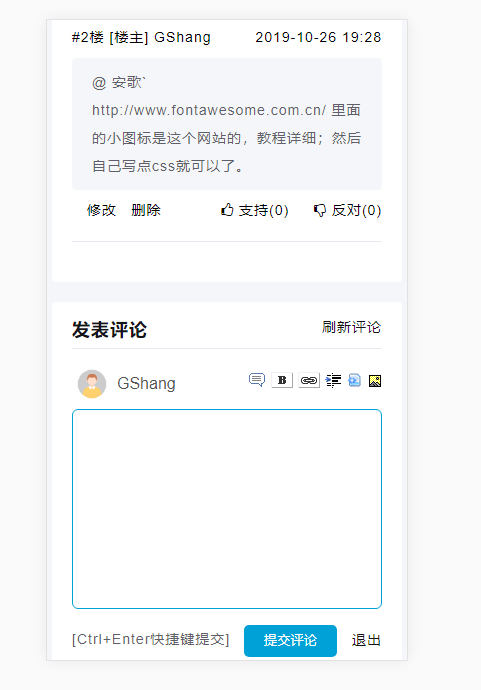Insert a hyperlink using the link icon
Viewport: 481px width, 690px height.
click(309, 380)
